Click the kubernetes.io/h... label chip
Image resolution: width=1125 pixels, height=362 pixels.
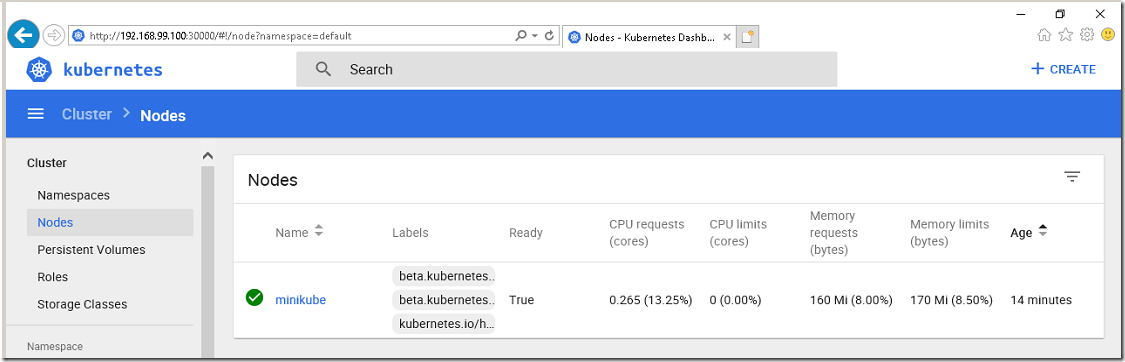click(443, 323)
